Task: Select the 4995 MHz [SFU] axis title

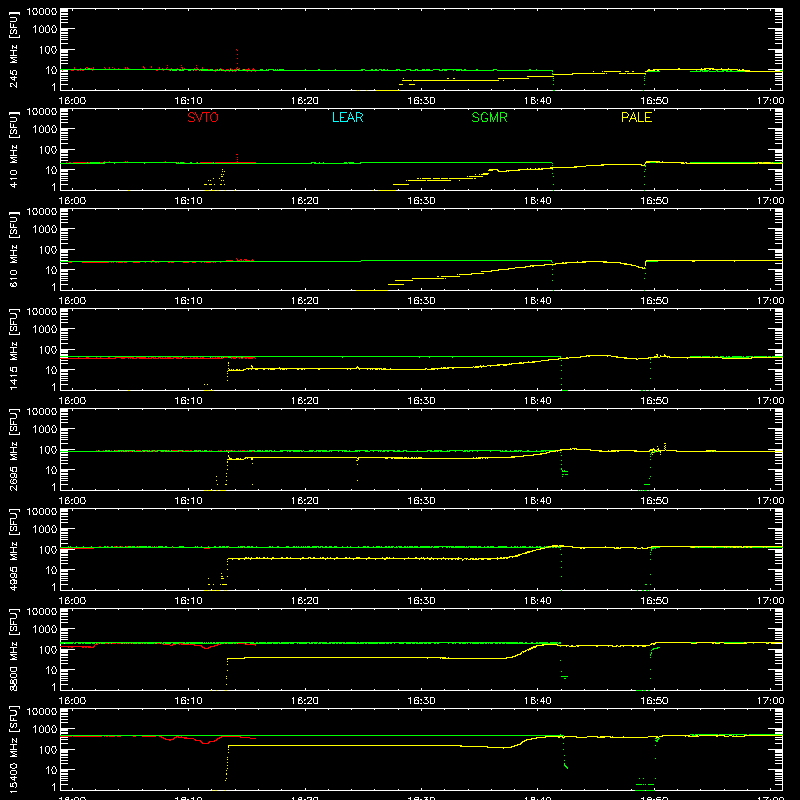Action: click(14, 549)
